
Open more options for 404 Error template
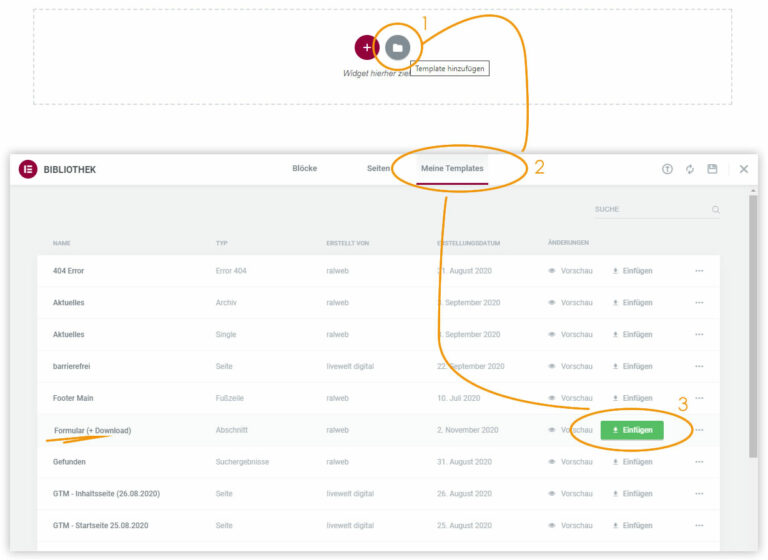[699, 271]
